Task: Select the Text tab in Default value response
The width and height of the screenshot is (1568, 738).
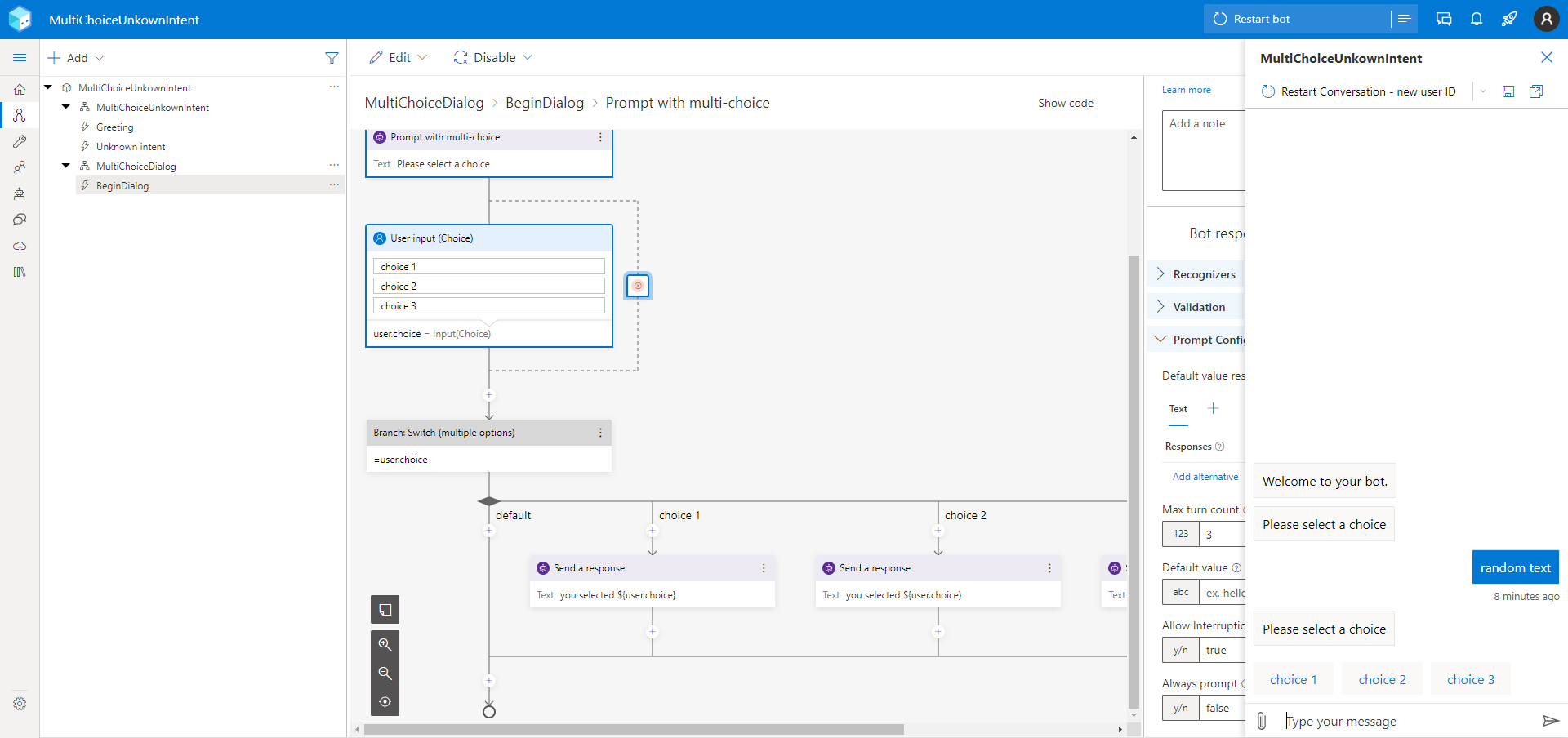Action: tap(1178, 409)
